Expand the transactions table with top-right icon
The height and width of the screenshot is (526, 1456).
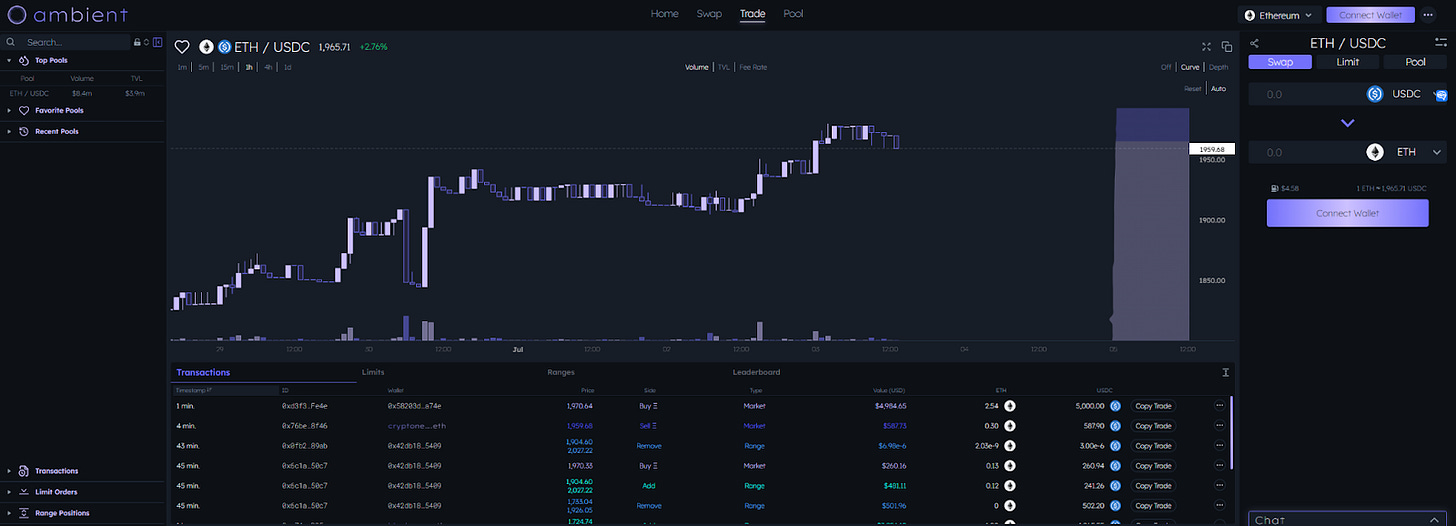click(x=1225, y=372)
